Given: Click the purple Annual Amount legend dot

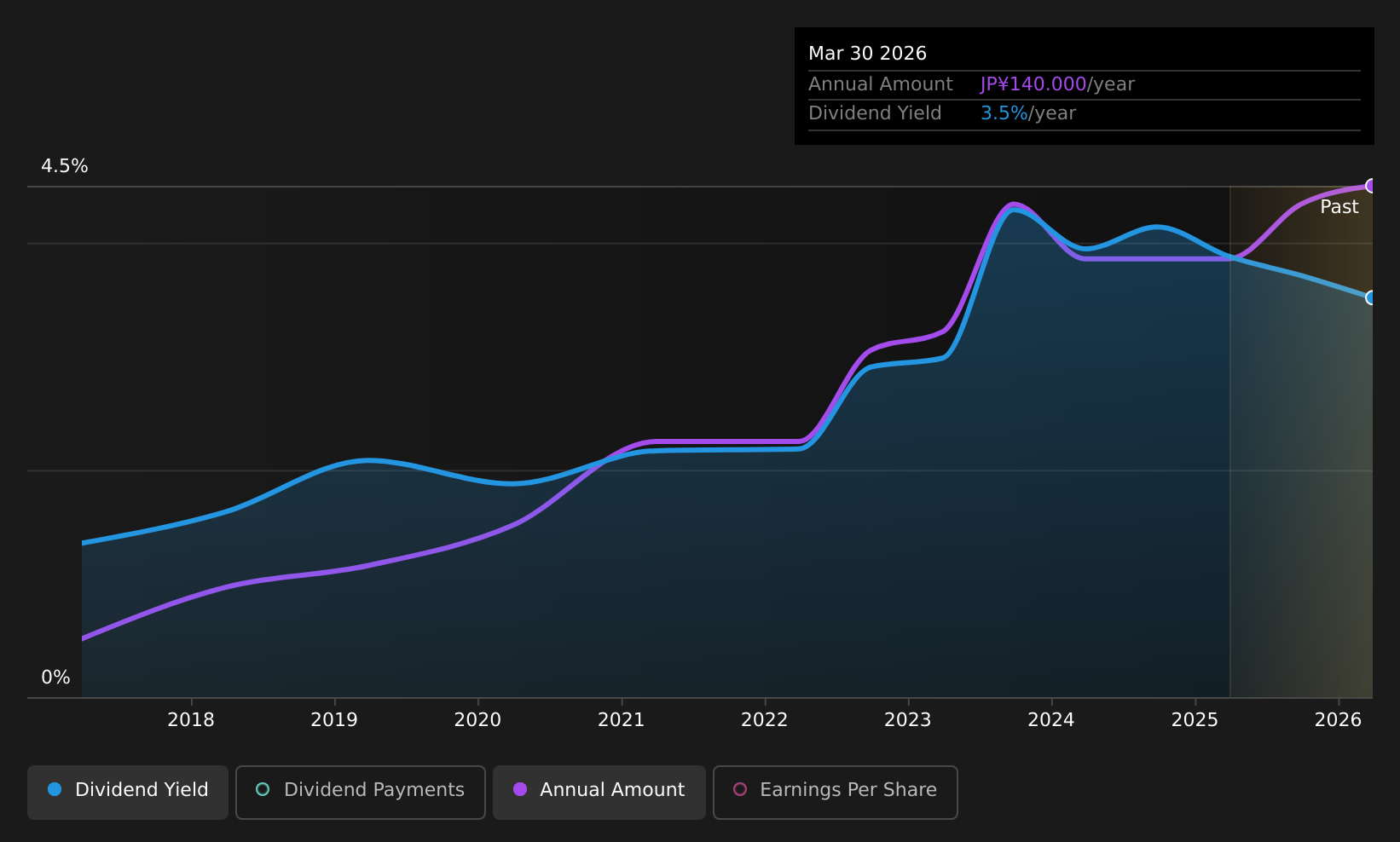Looking at the screenshot, I should click(x=520, y=789).
